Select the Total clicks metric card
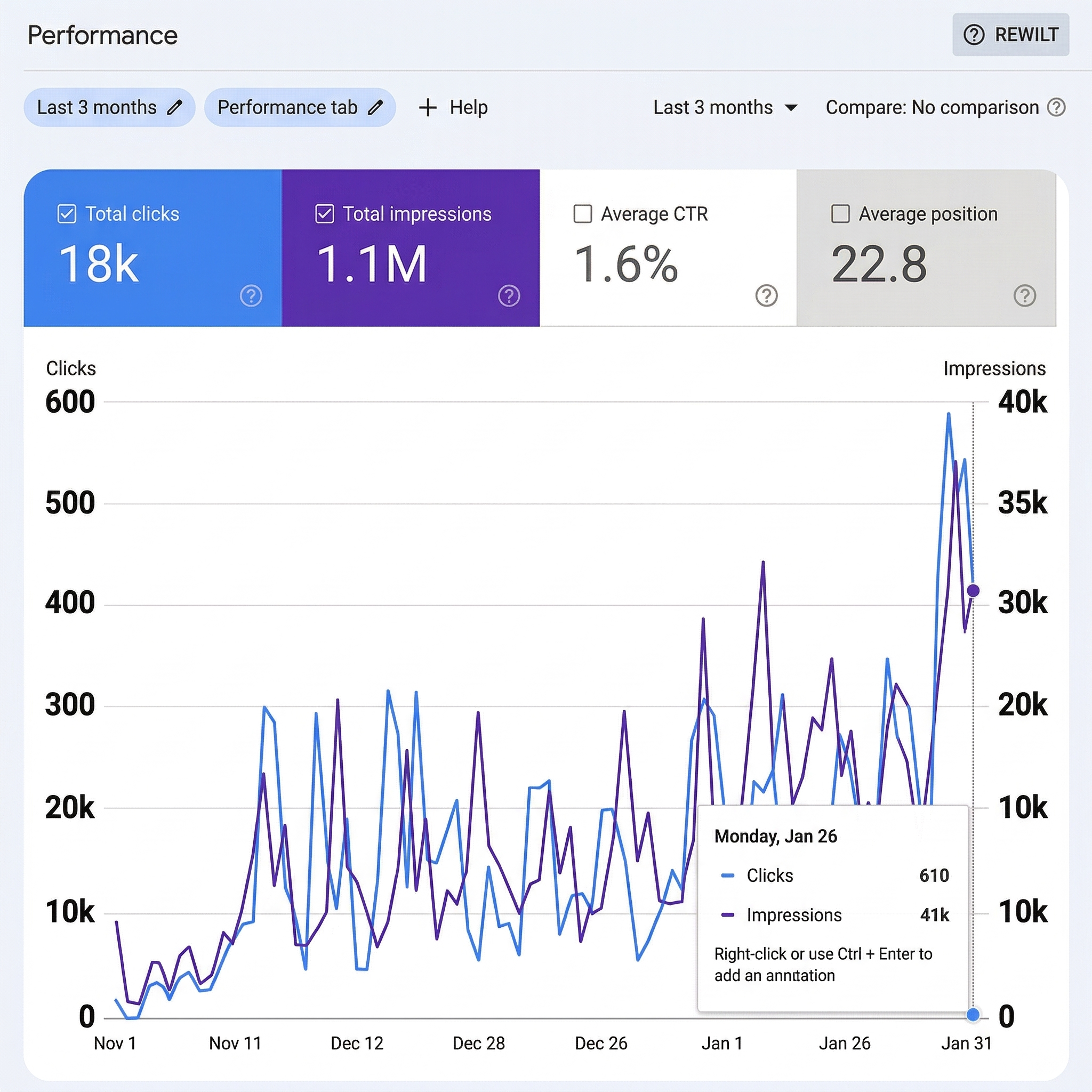Image resolution: width=1092 pixels, height=1092 pixels. click(152, 247)
